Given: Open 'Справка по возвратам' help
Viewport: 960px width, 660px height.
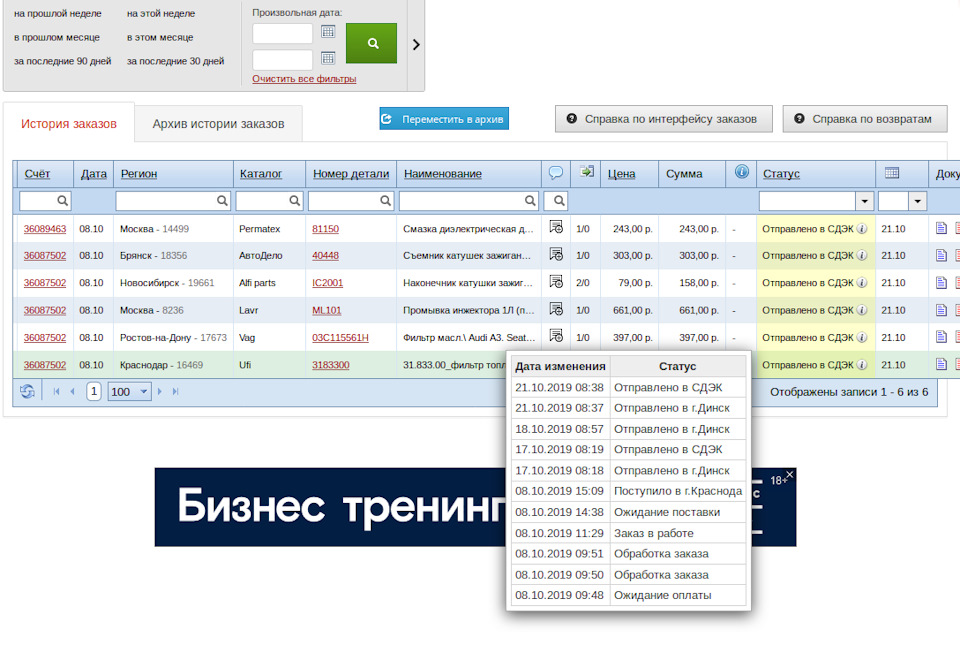Looking at the screenshot, I should 864,119.
